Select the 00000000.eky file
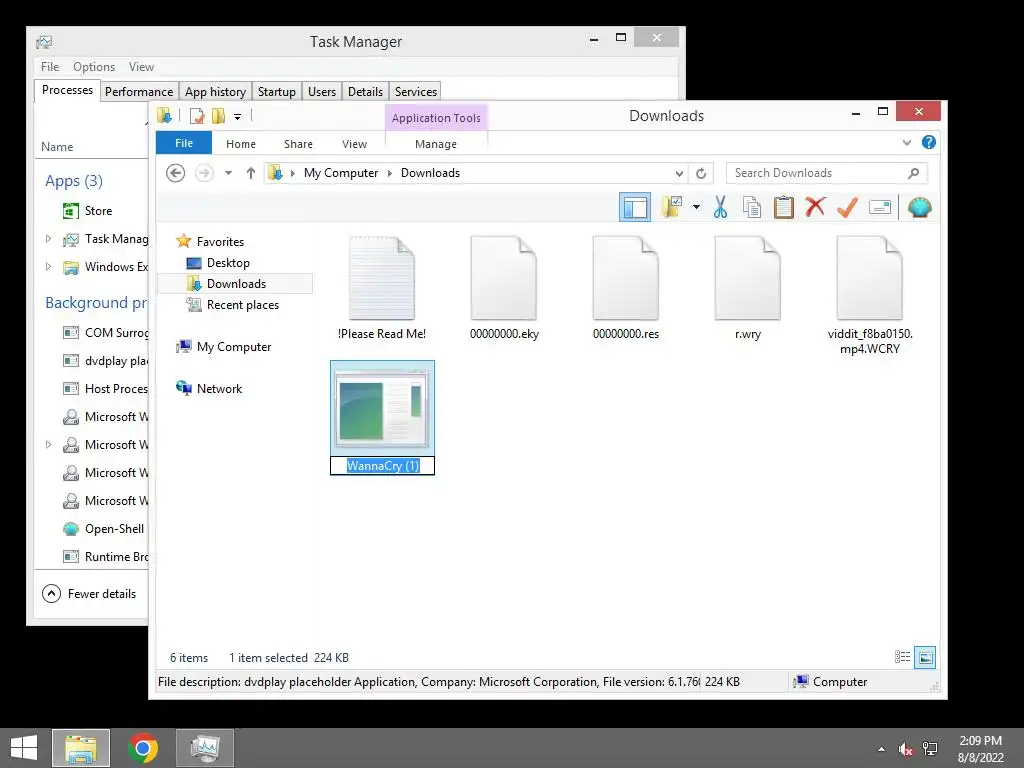The image size is (1024, 768). 504,287
